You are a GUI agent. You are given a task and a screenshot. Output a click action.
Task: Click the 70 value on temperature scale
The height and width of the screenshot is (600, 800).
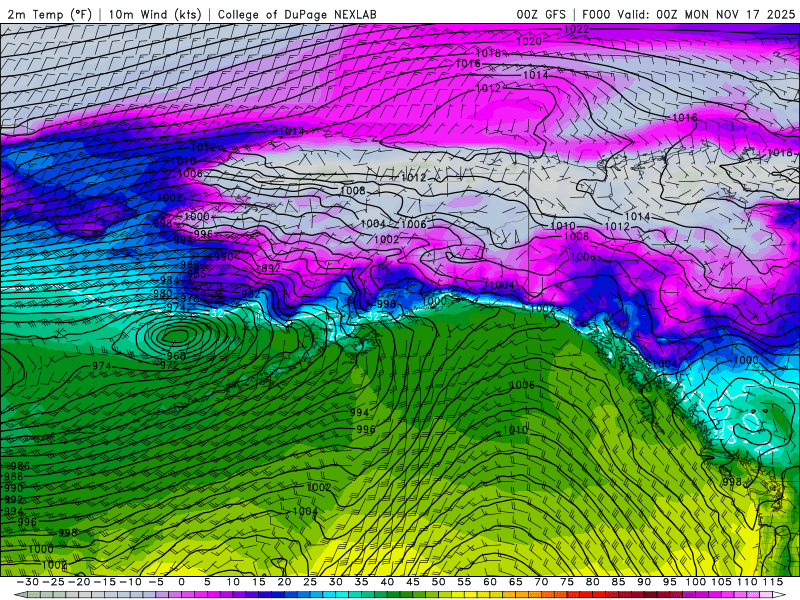coord(541,582)
